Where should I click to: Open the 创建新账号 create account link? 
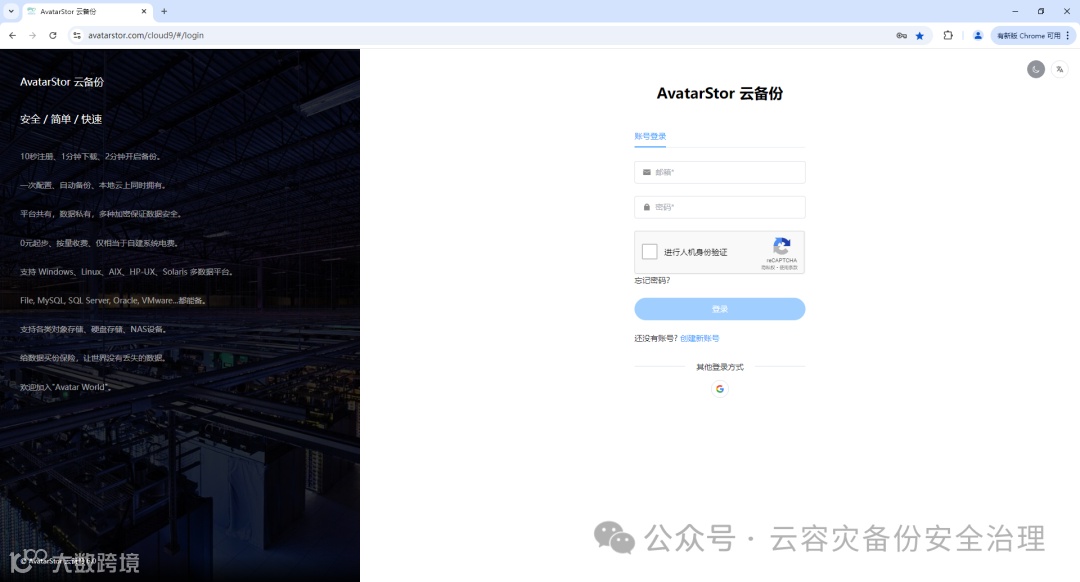699,338
